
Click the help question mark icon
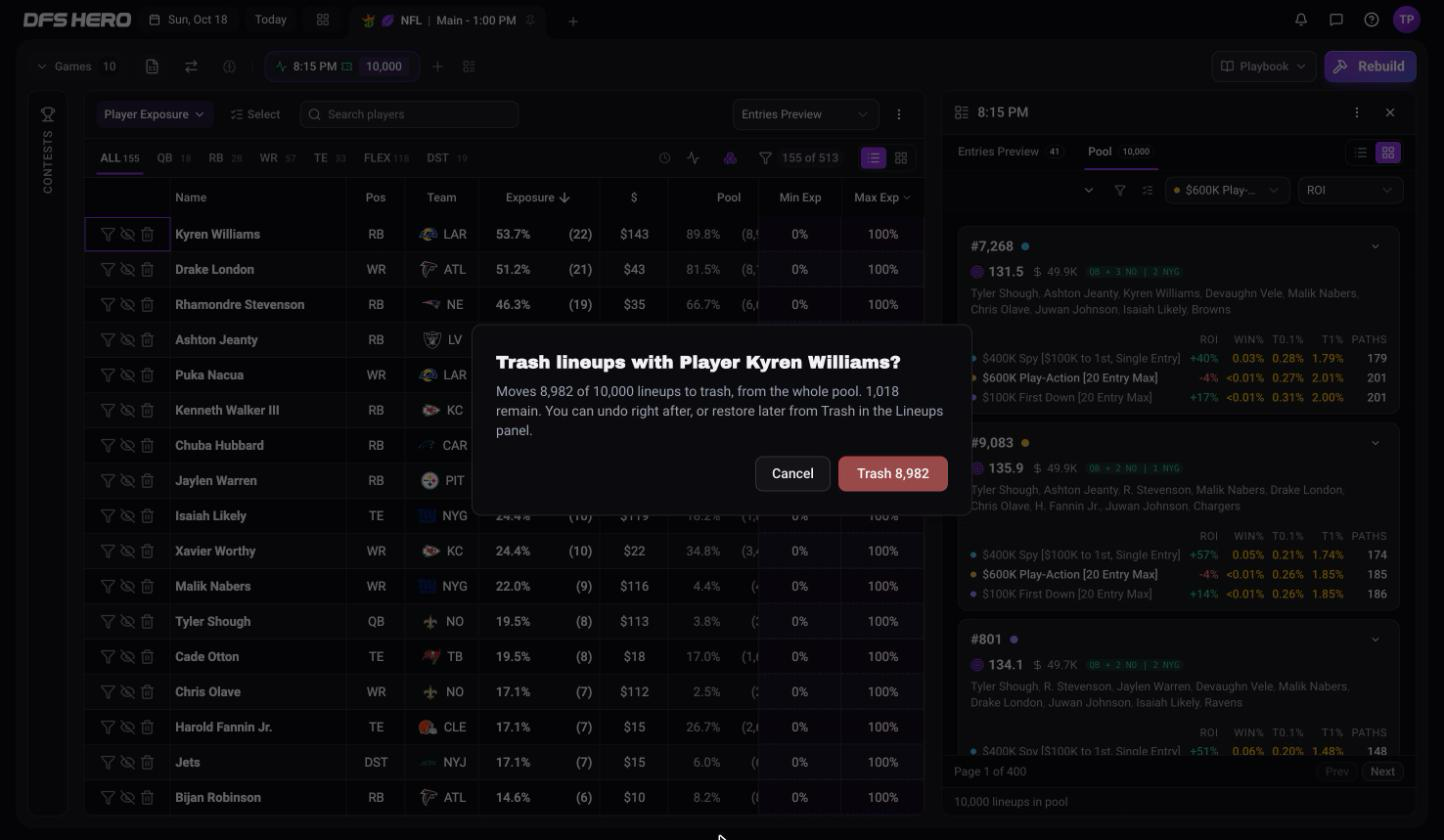pos(1372,19)
